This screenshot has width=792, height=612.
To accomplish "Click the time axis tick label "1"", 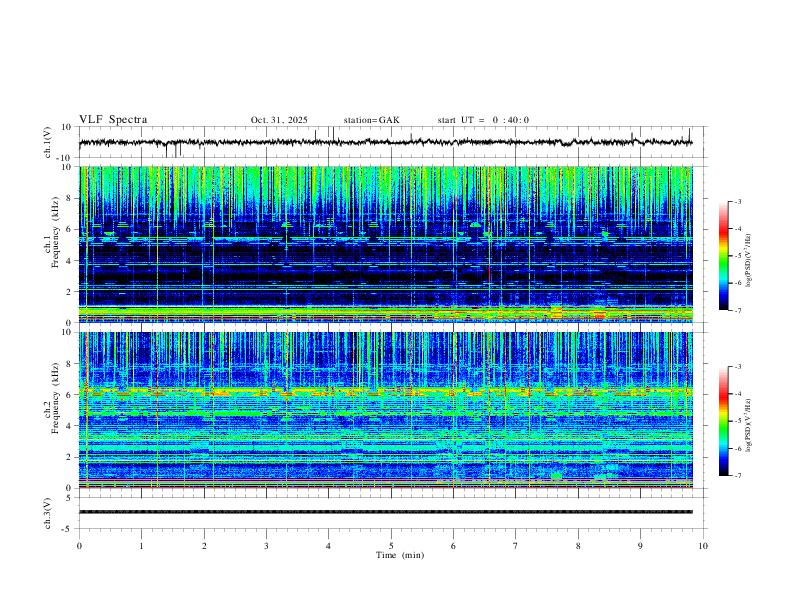I will point(141,546).
